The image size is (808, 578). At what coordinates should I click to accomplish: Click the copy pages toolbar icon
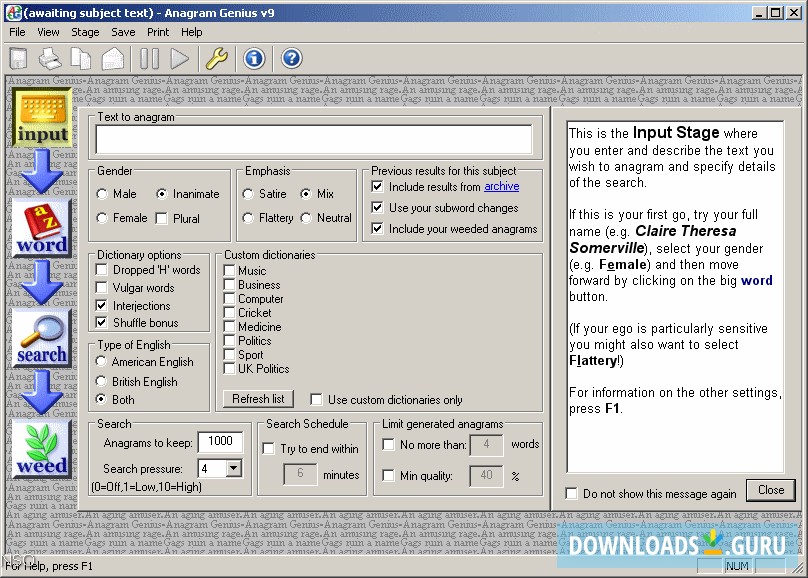pos(81,58)
